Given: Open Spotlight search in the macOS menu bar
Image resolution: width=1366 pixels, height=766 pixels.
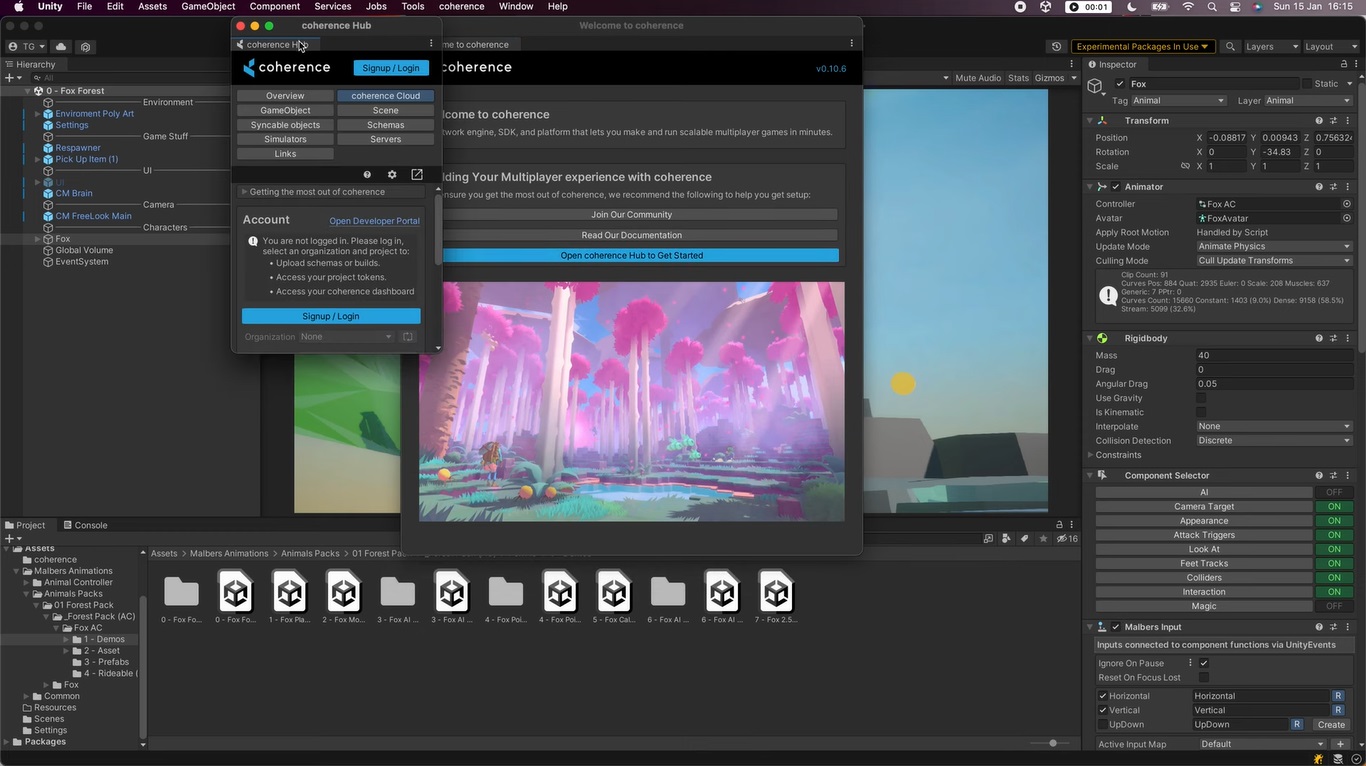Looking at the screenshot, I should pos(1211,6).
